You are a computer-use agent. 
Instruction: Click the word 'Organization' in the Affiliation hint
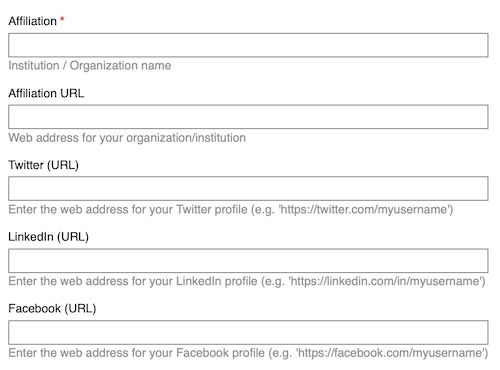(104, 66)
